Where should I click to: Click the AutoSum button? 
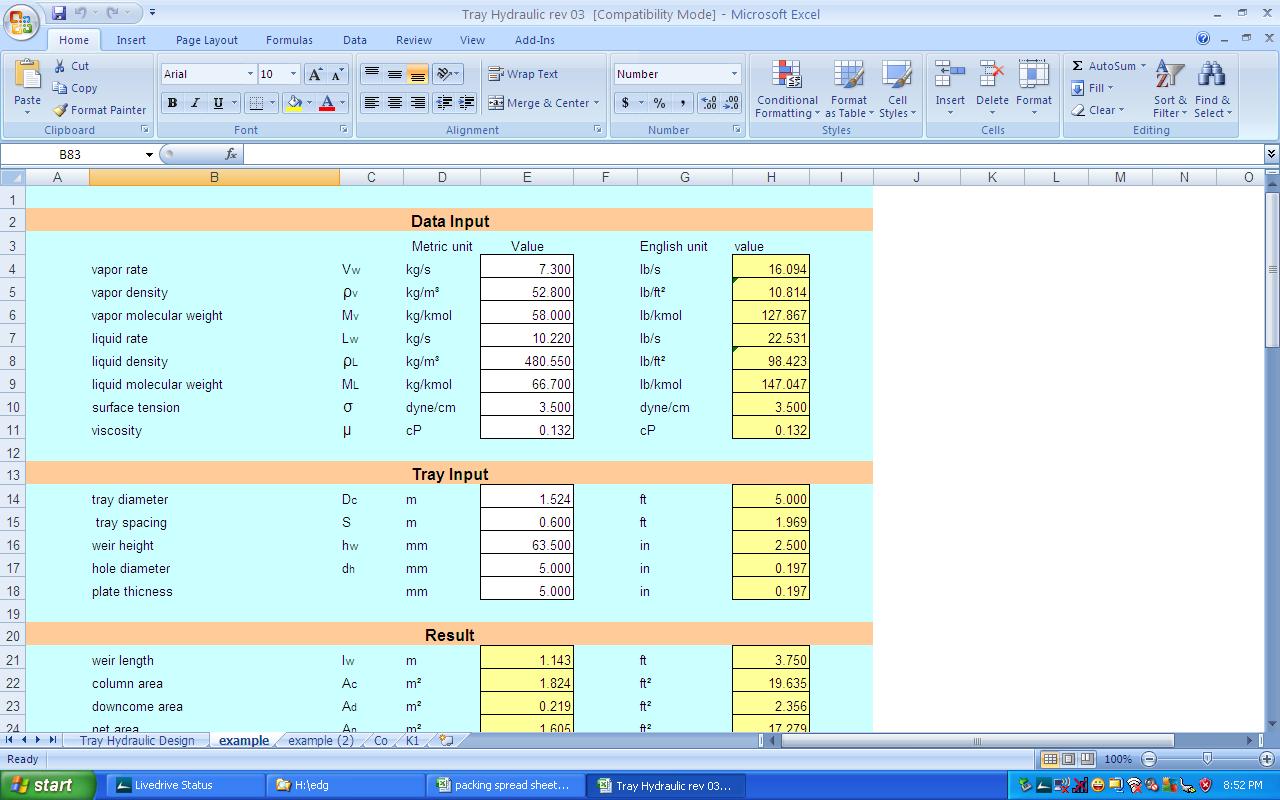pyautogui.click(x=1108, y=66)
